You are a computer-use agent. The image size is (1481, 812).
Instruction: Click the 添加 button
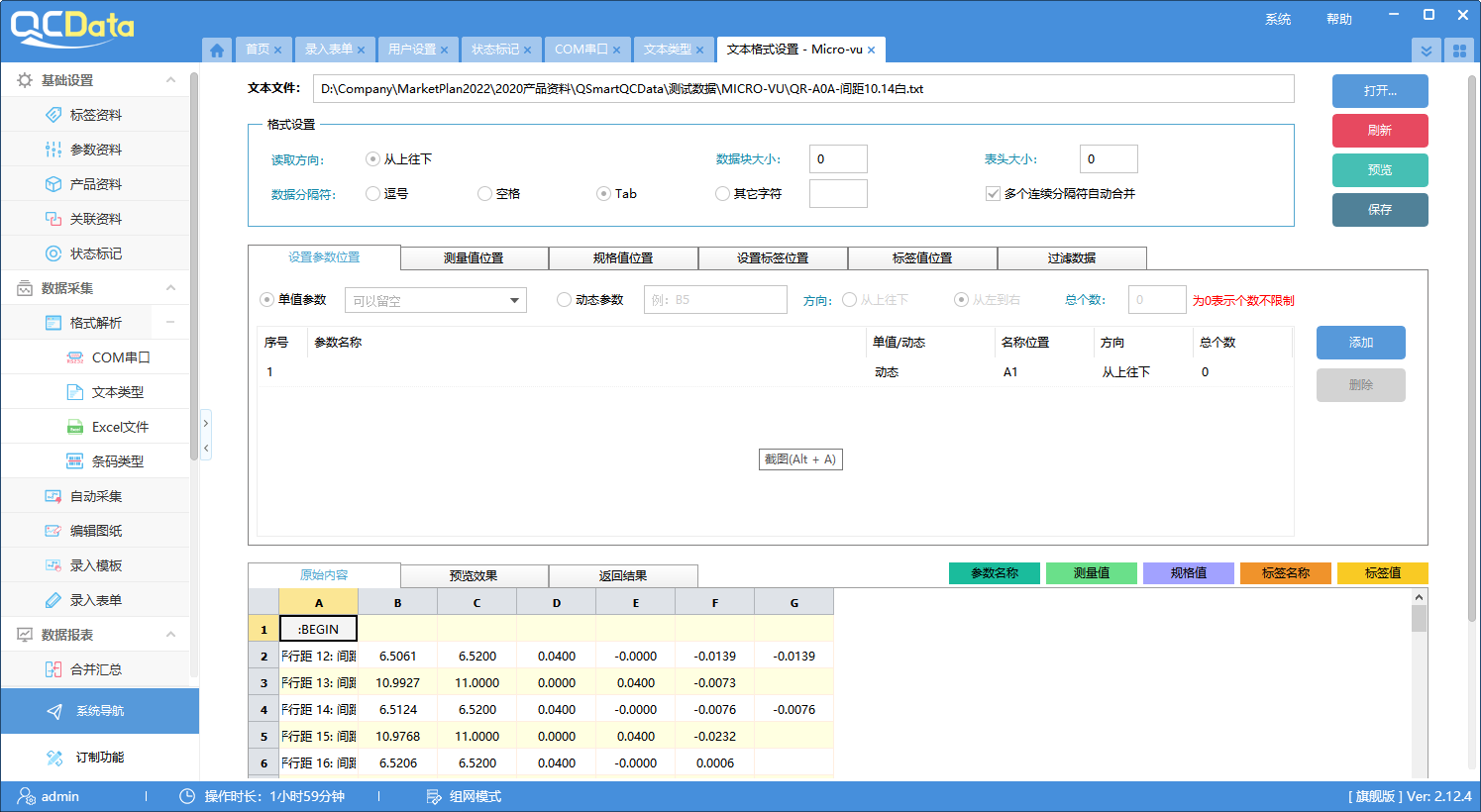[x=1360, y=343]
